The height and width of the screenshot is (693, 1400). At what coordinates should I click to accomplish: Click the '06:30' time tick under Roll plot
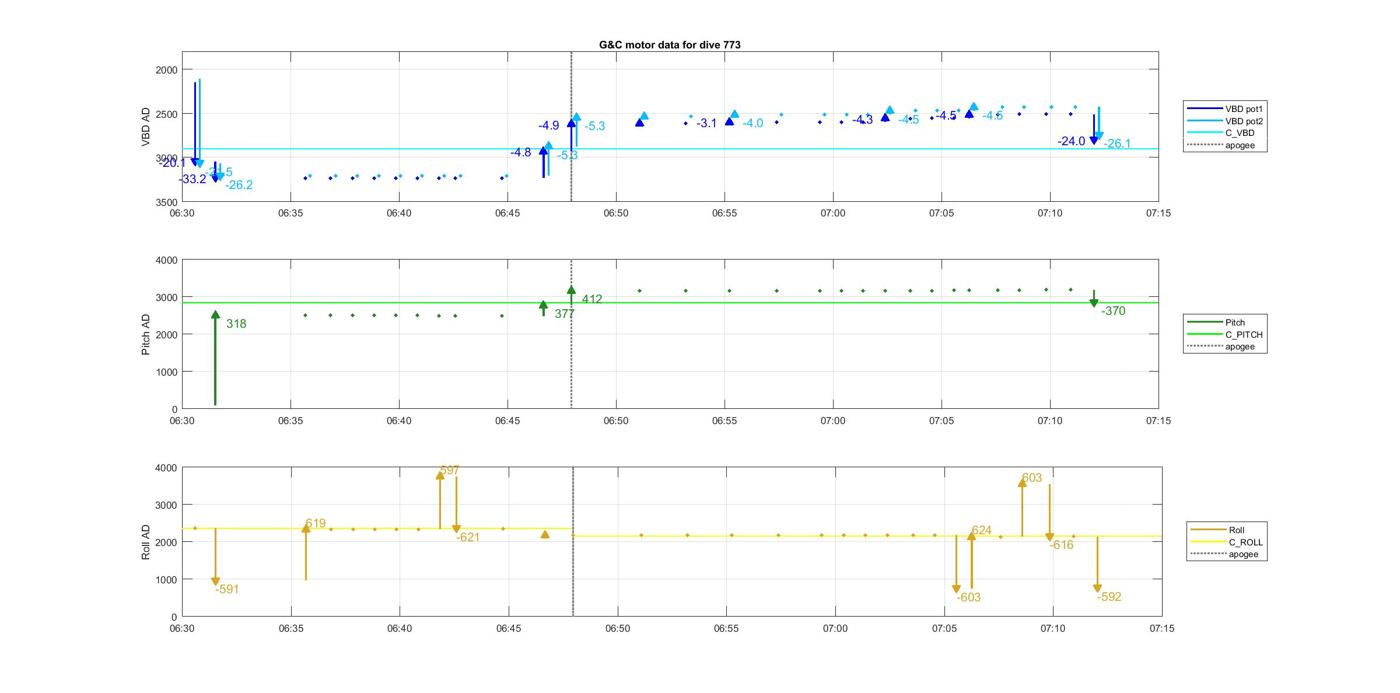click(183, 629)
